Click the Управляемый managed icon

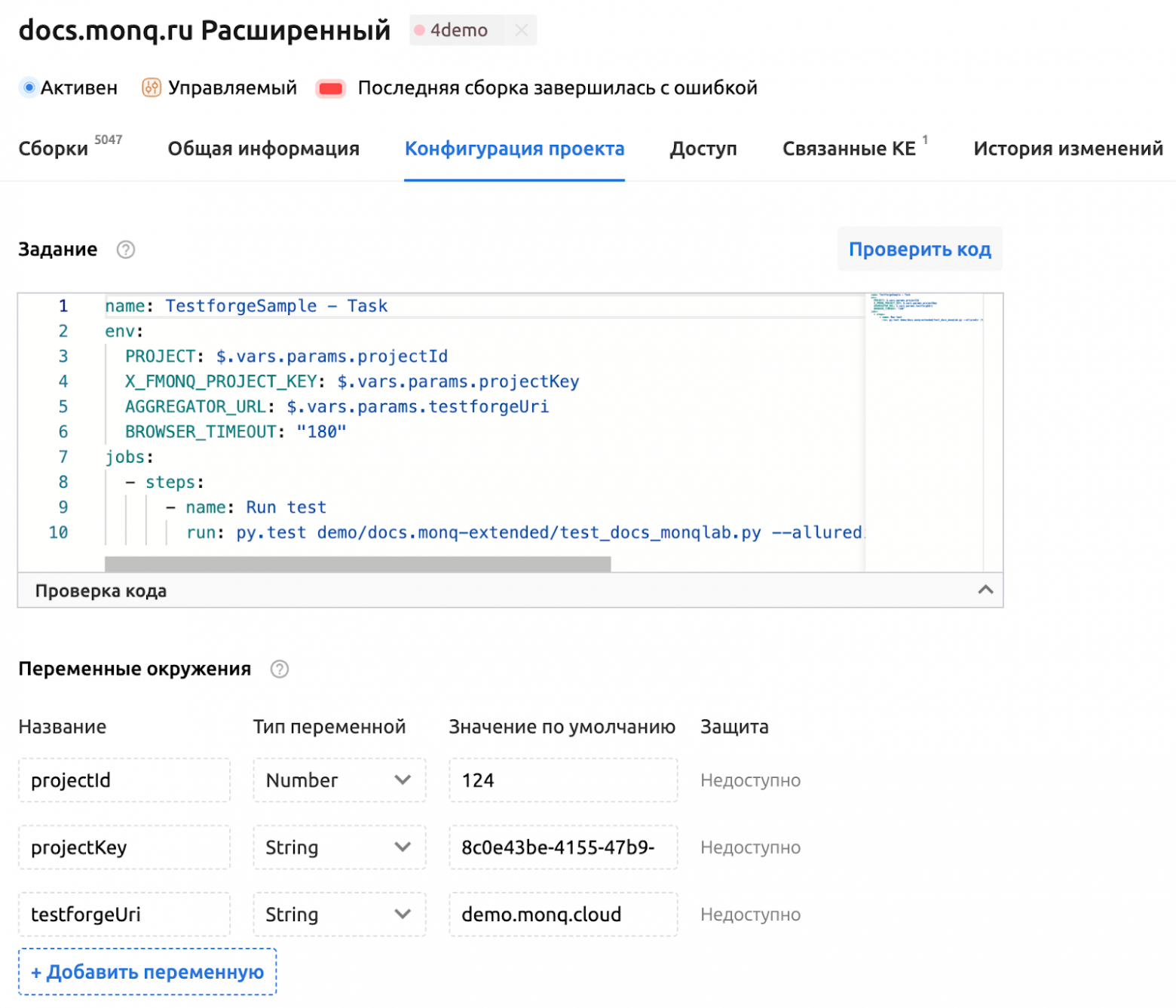(152, 88)
